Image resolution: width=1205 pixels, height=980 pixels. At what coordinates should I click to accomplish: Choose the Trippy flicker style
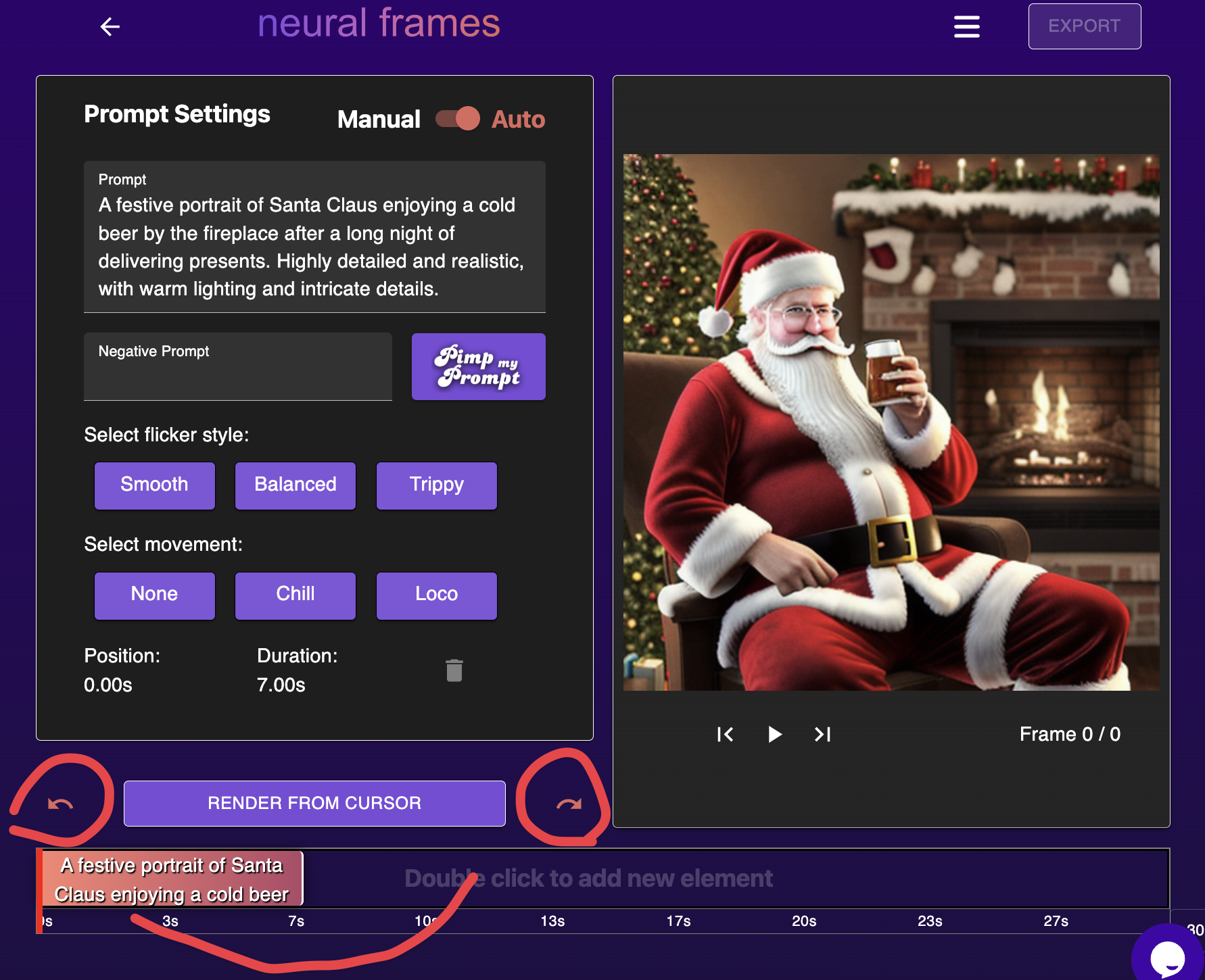[x=436, y=485]
